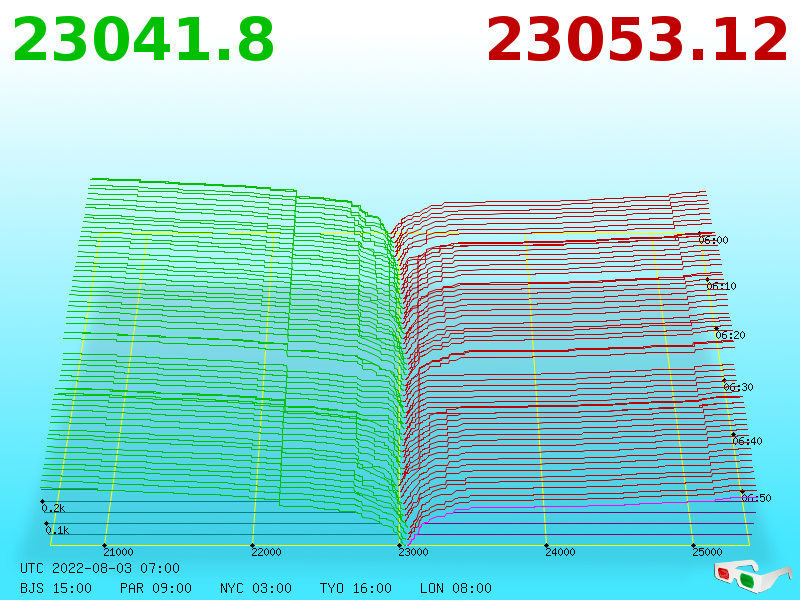This screenshot has height=600, width=800.
Task: Click the TYO 16:00 time
Action: [356, 588]
